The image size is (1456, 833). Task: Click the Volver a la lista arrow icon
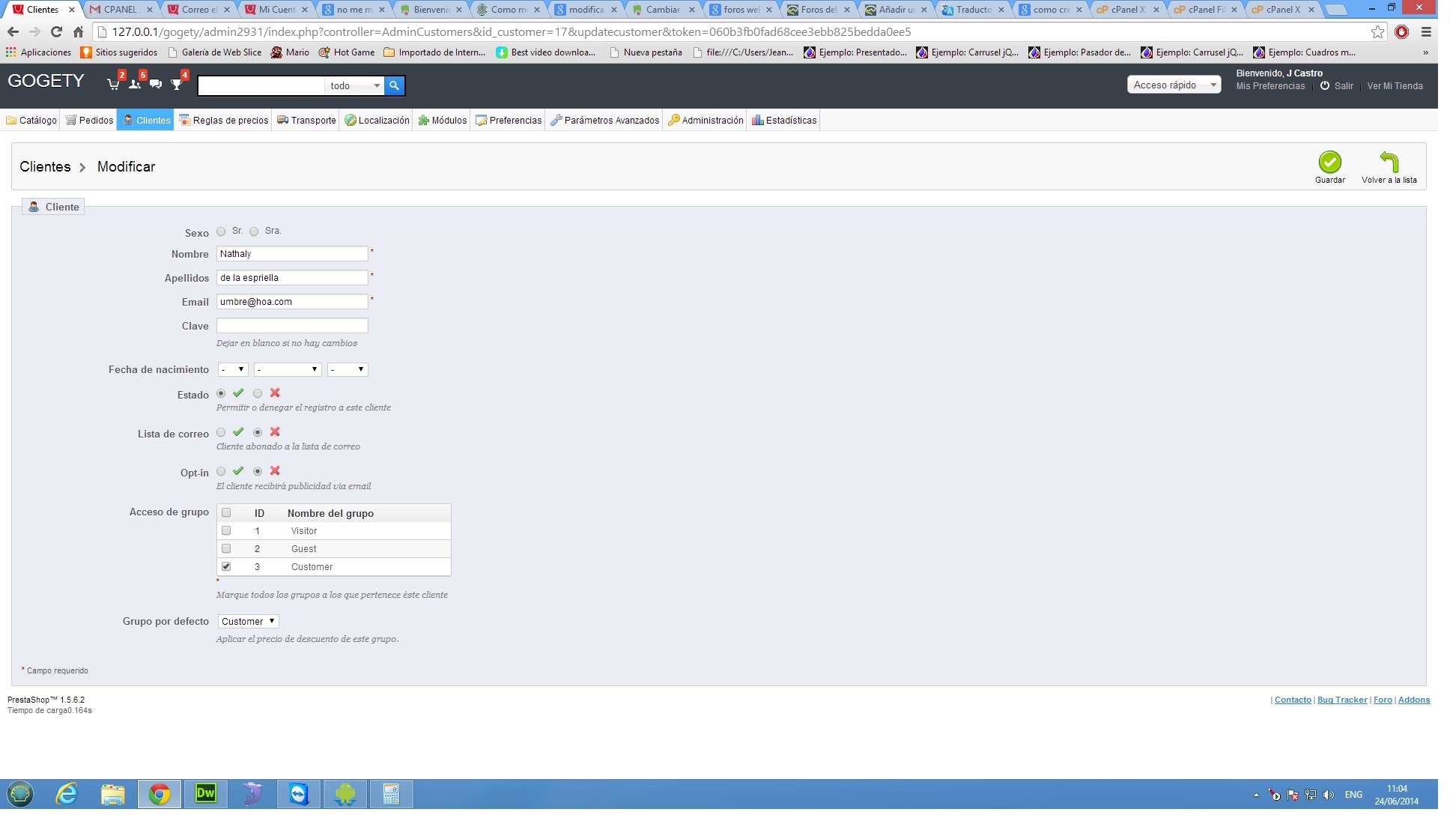click(1389, 163)
